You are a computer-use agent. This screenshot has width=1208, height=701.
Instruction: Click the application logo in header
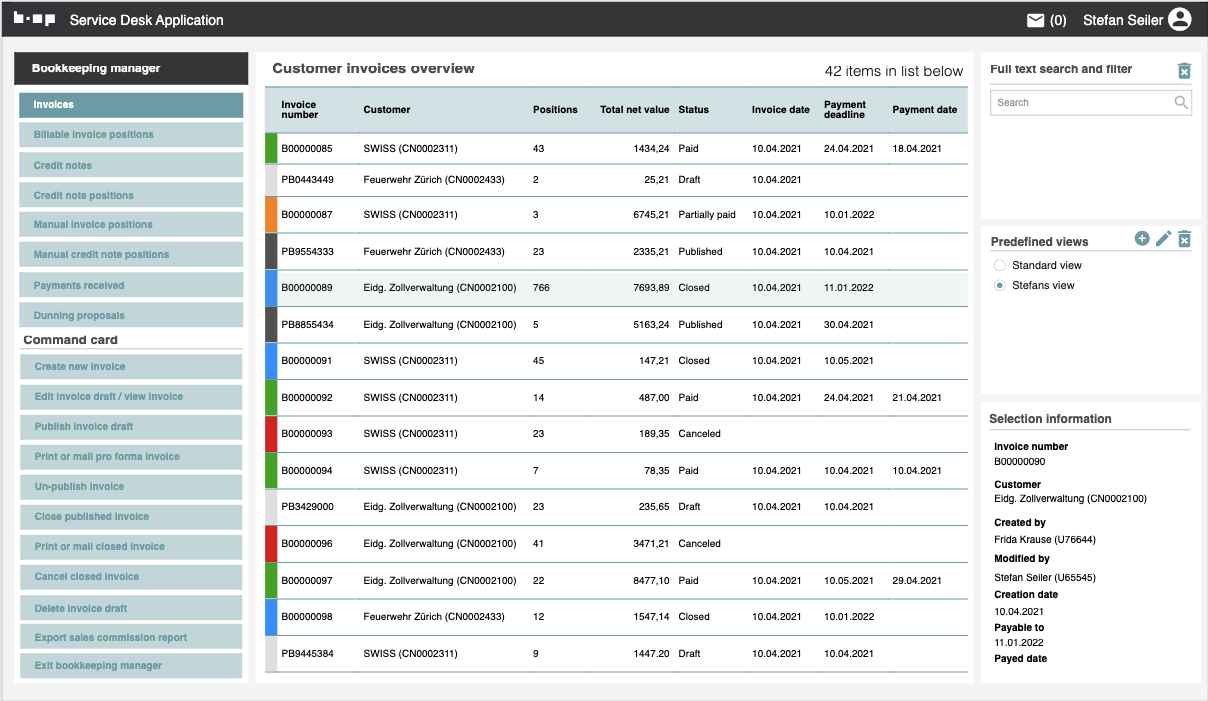(x=35, y=19)
